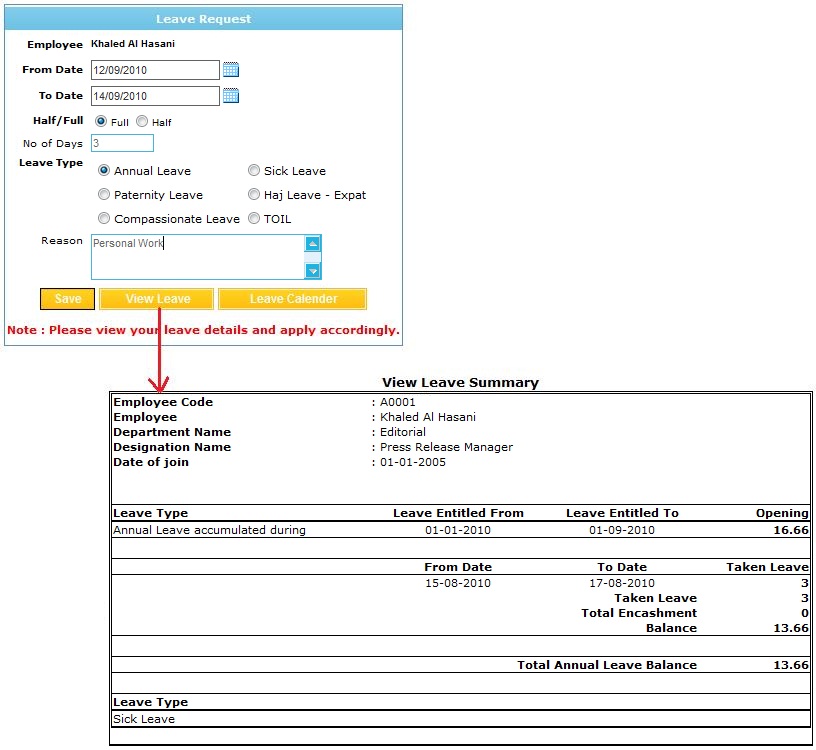
Task: Click the Leave Entitled From date 01-01-2010
Action: pyautogui.click(x=458, y=530)
